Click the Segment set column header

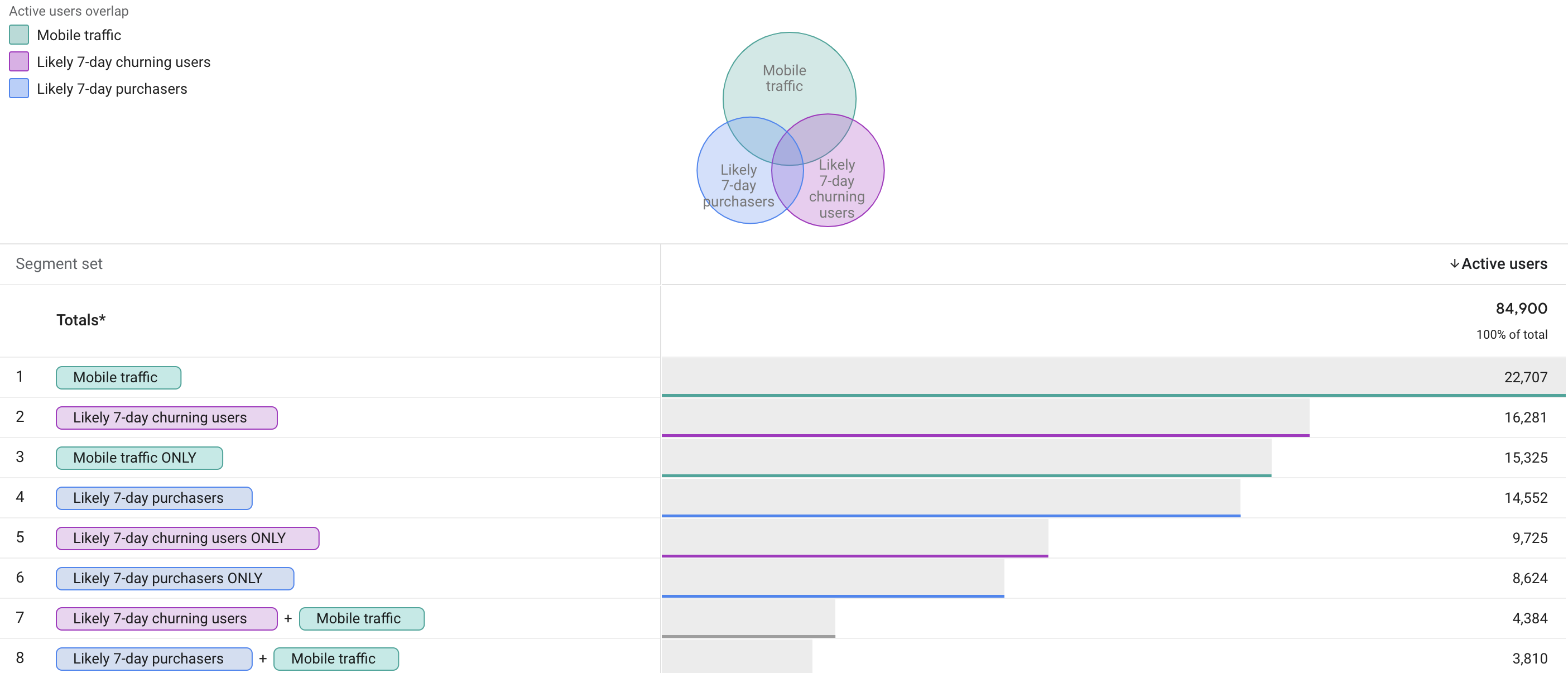pyautogui.click(x=59, y=263)
